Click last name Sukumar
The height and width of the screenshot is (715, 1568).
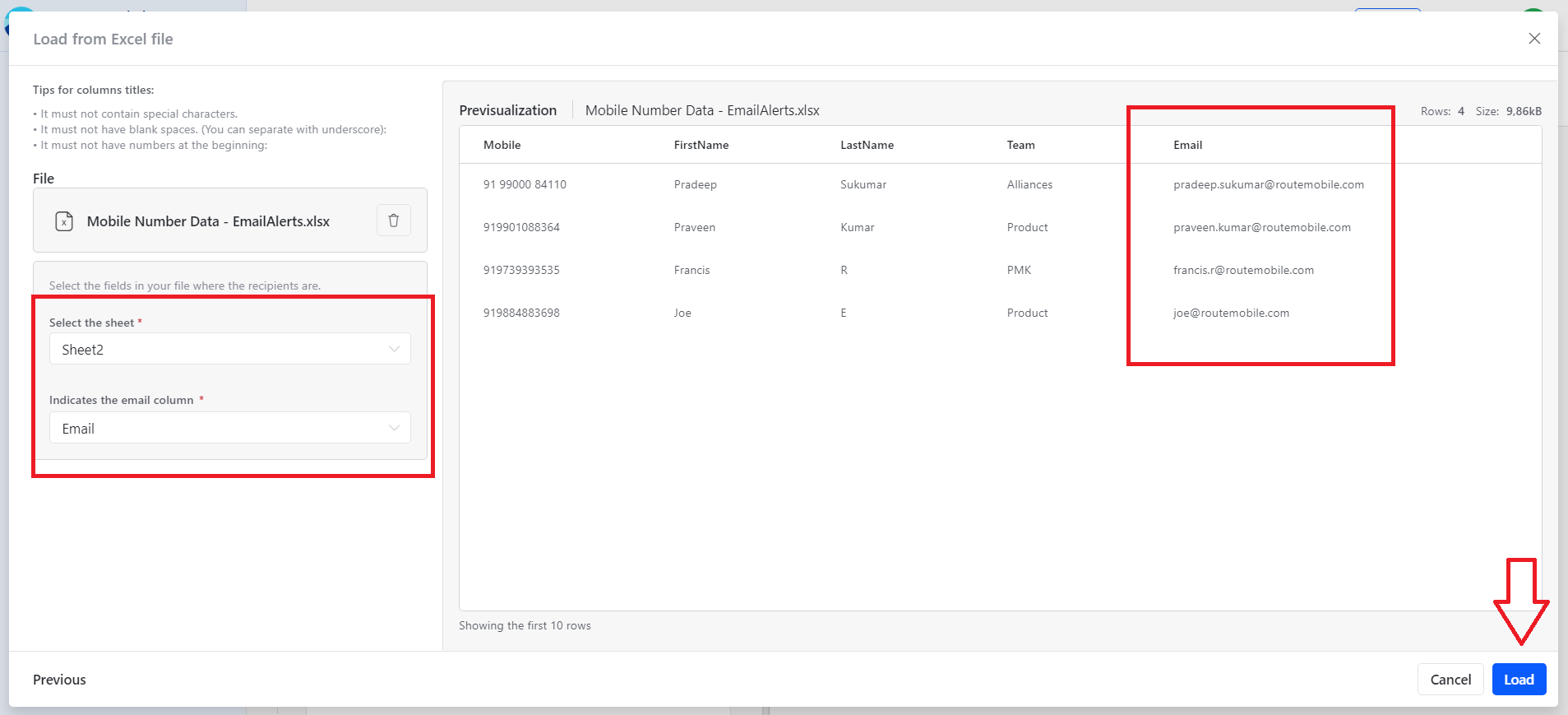[863, 184]
